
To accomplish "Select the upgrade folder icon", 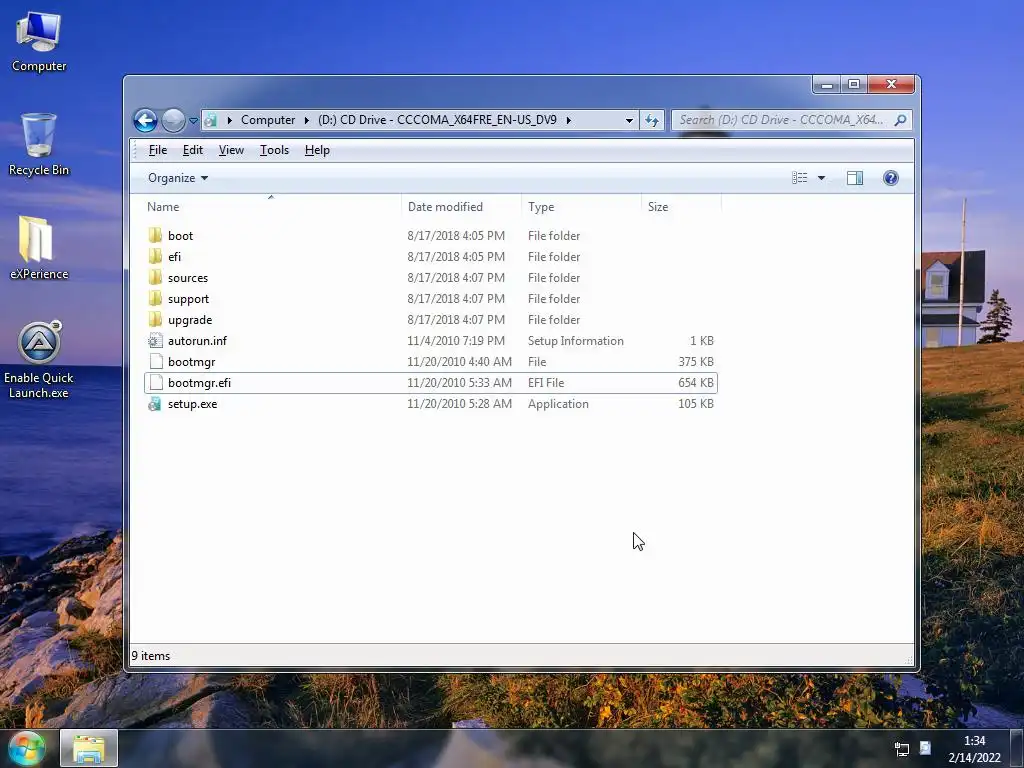I will tap(155, 319).
